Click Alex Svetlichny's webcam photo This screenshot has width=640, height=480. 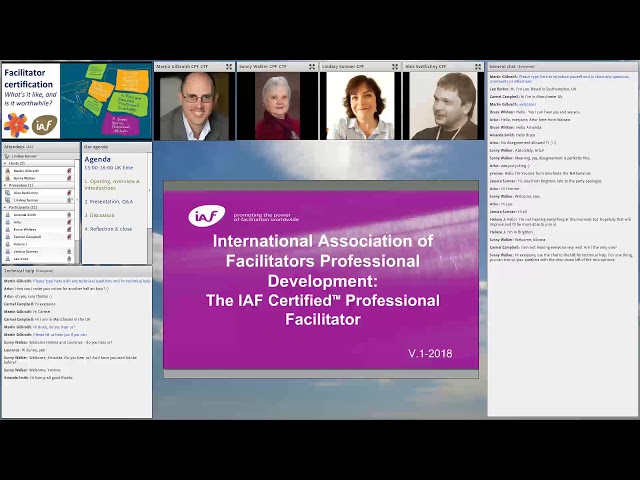443,107
